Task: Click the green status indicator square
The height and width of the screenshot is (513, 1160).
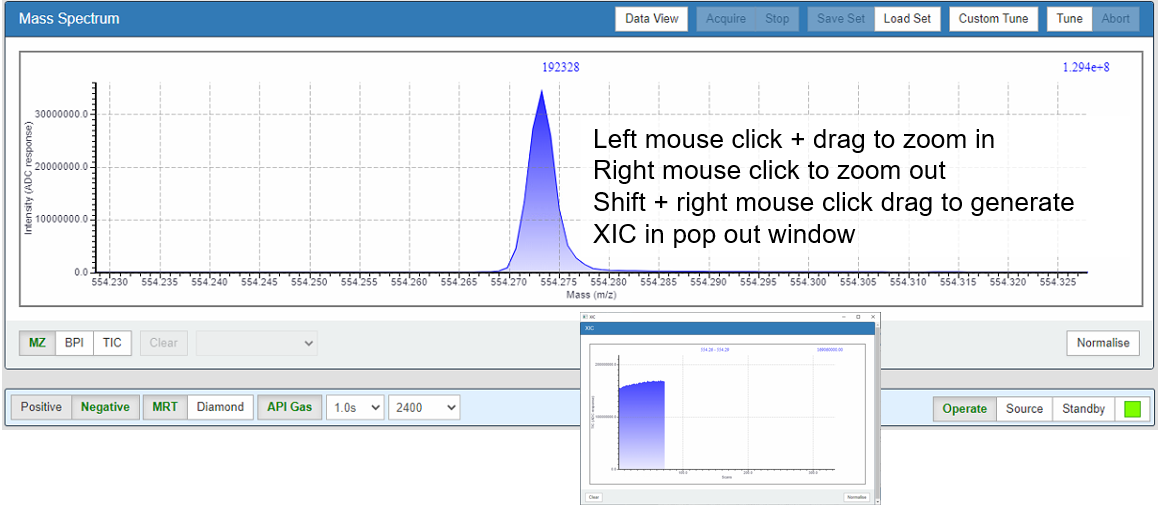Action: click(1132, 409)
